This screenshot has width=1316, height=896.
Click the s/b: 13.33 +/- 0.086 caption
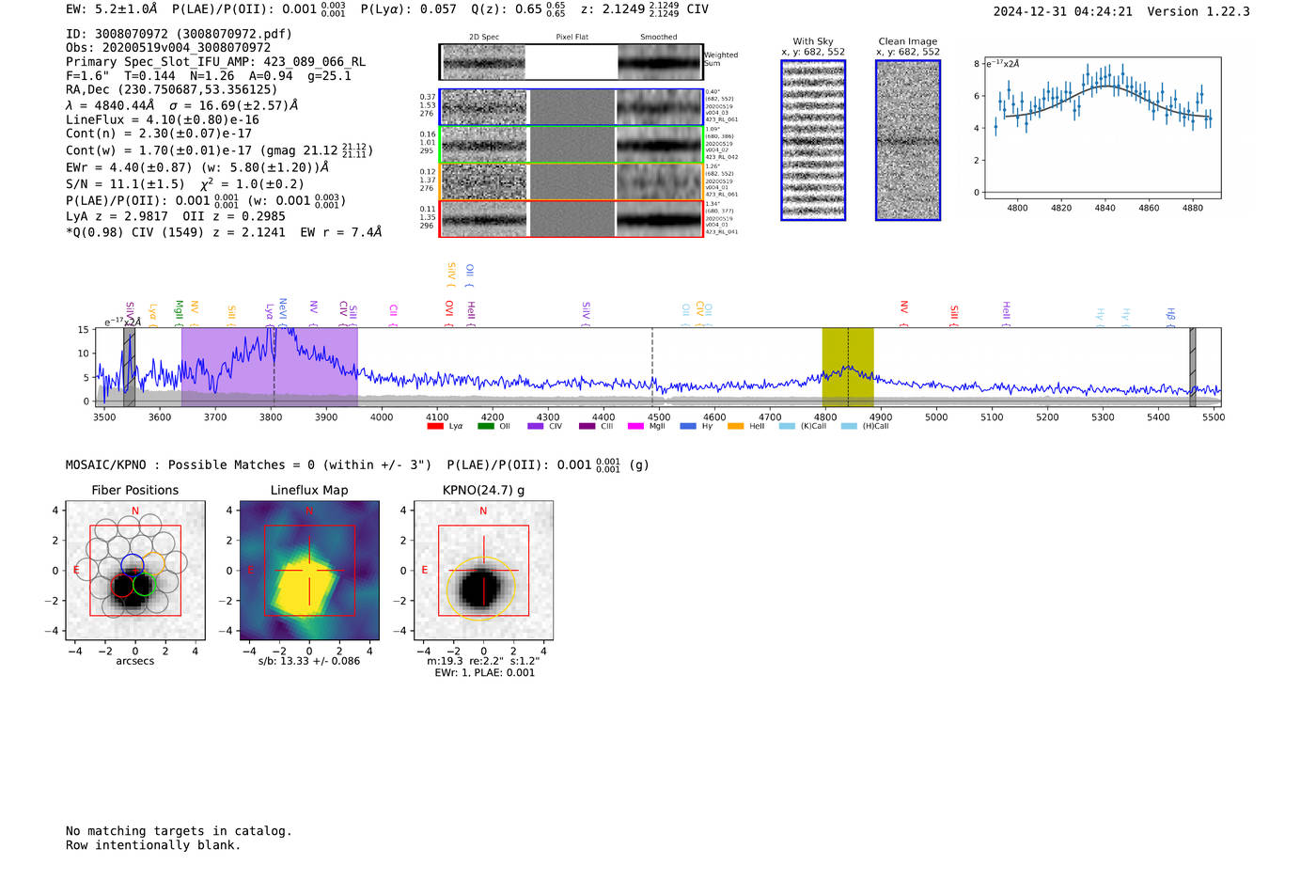click(309, 661)
